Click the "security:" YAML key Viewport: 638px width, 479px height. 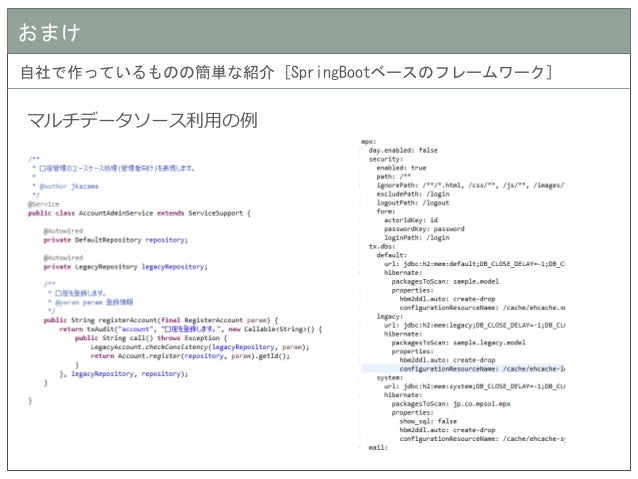coord(386,160)
